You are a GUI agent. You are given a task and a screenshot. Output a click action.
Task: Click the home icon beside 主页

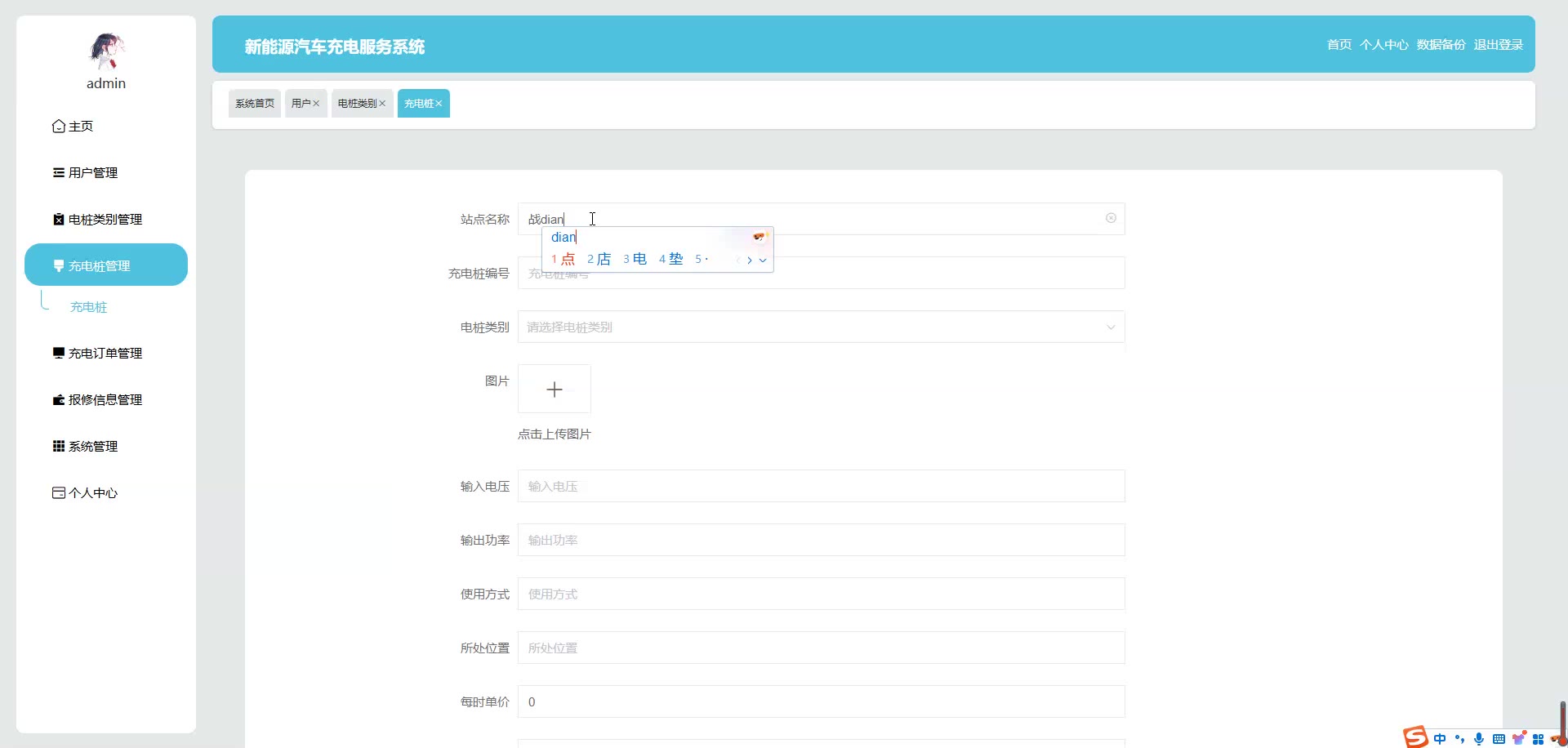coord(59,126)
